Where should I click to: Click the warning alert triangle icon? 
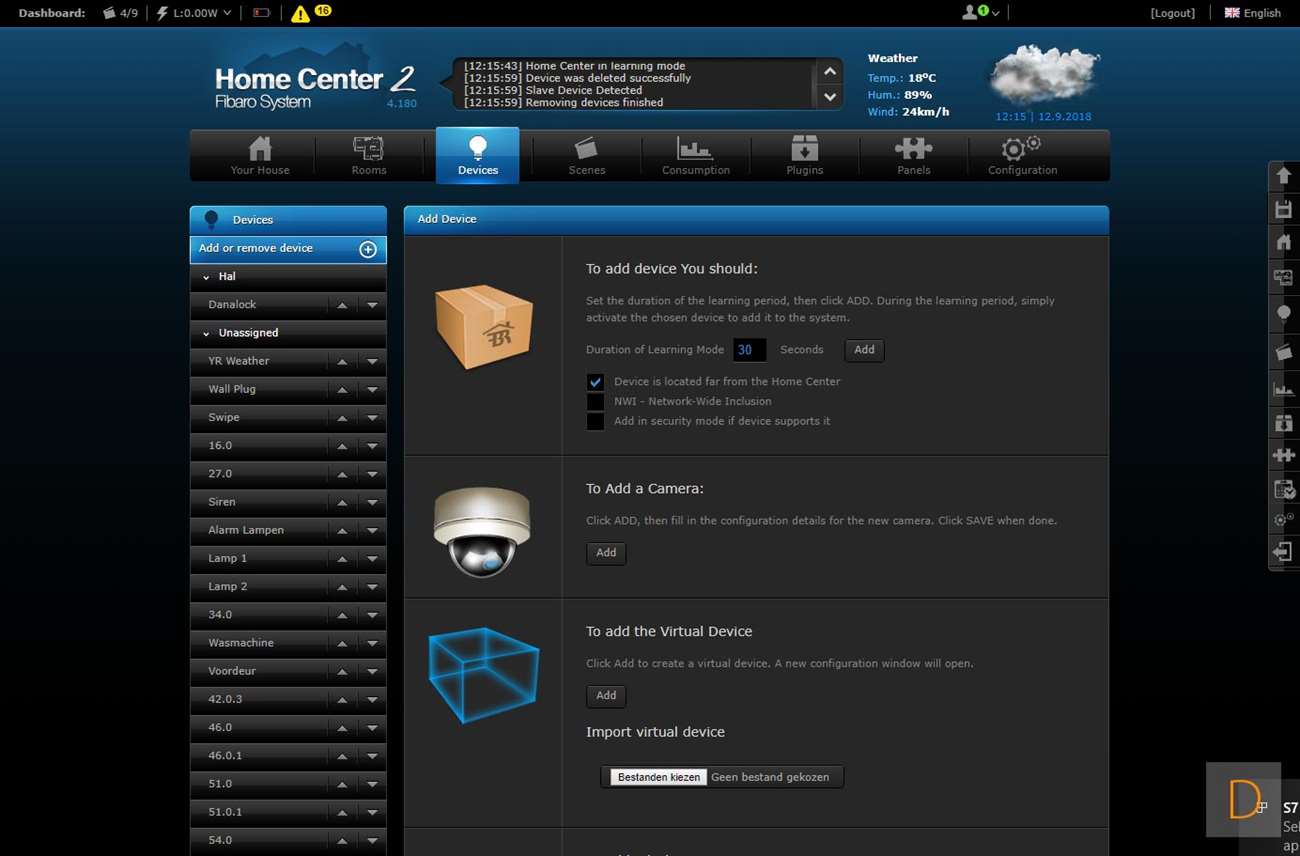[300, 14]
